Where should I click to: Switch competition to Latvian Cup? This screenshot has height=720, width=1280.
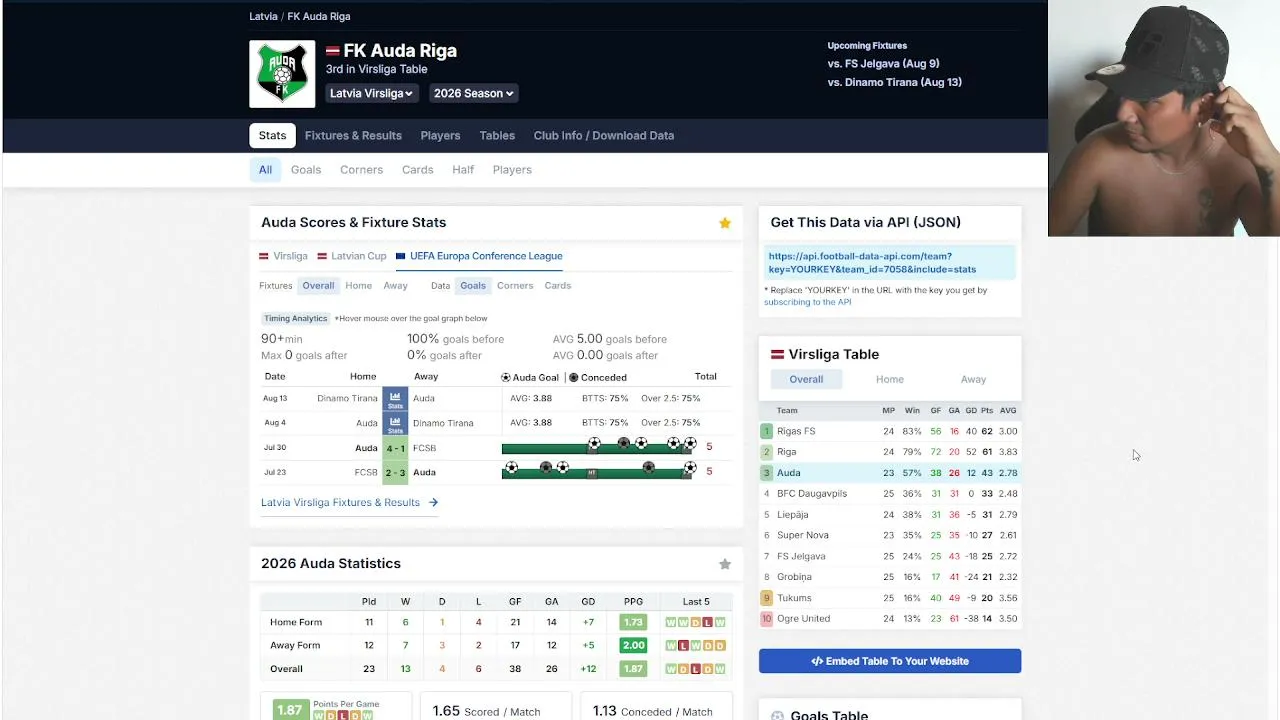click(x=352, y=256)
